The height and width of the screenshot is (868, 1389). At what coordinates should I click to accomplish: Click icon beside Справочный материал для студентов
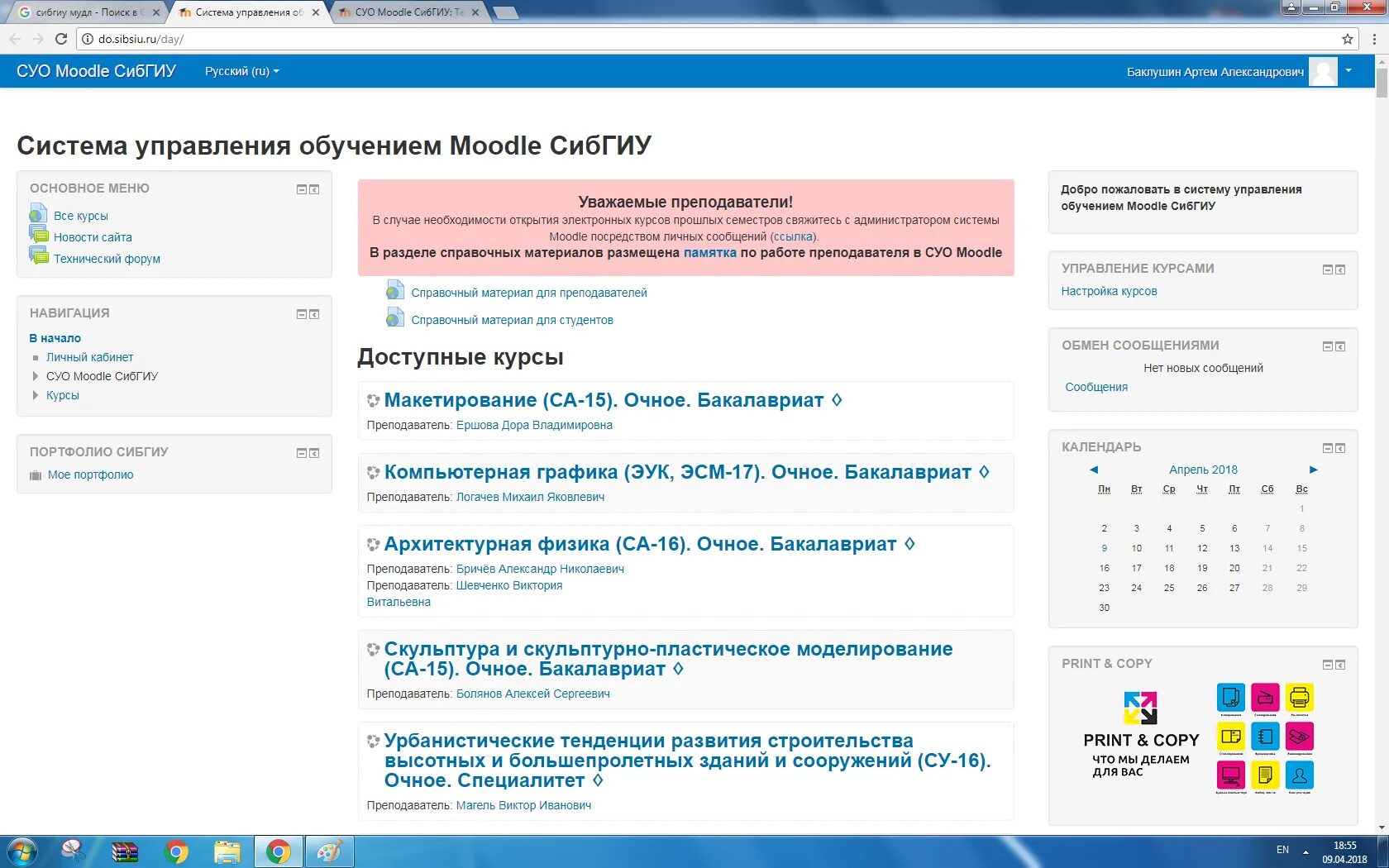click(395, 318)
